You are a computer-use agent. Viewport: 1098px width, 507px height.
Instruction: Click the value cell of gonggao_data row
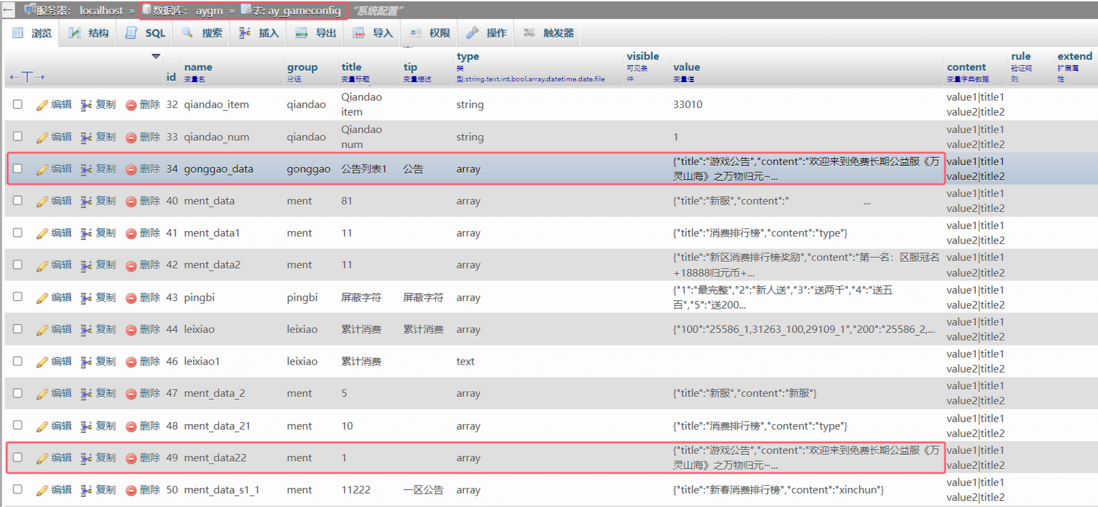(806, 168)
